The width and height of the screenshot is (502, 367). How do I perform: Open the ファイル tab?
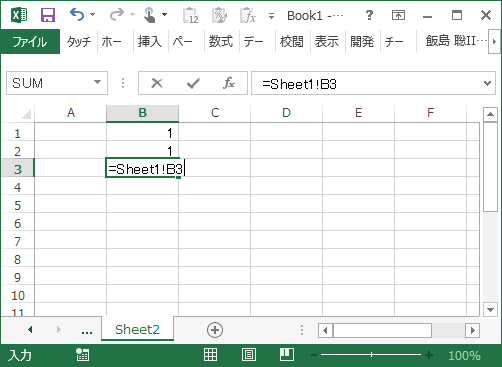click(30, 42)
